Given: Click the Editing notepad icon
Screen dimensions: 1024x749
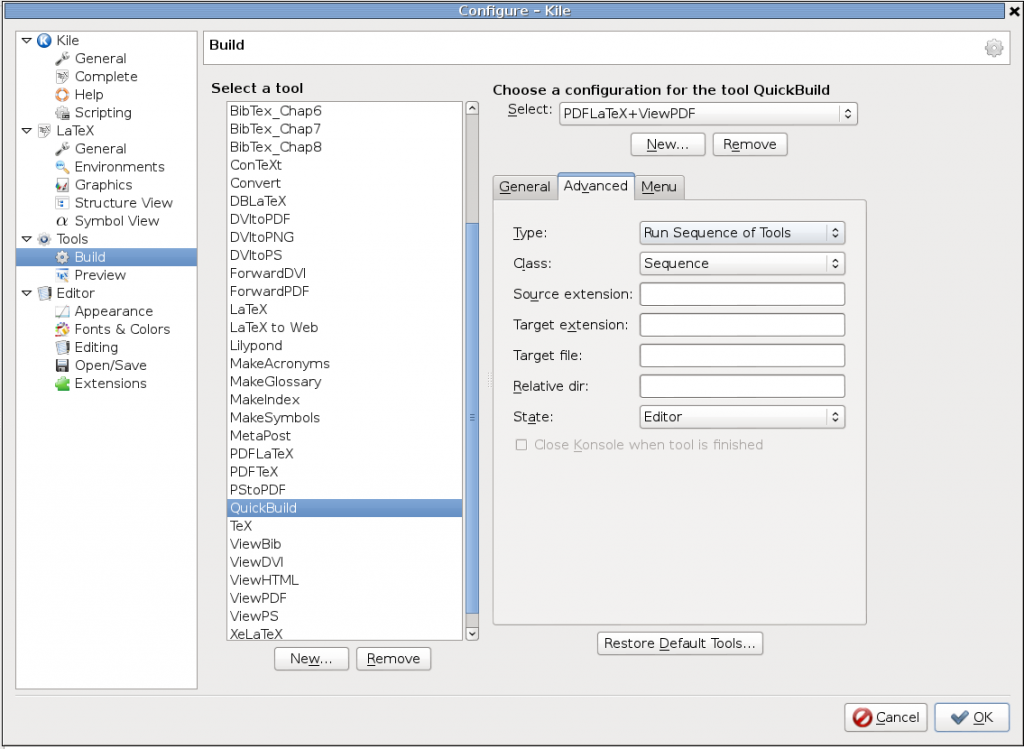Looking at the screenshot, I should point(62,347).
